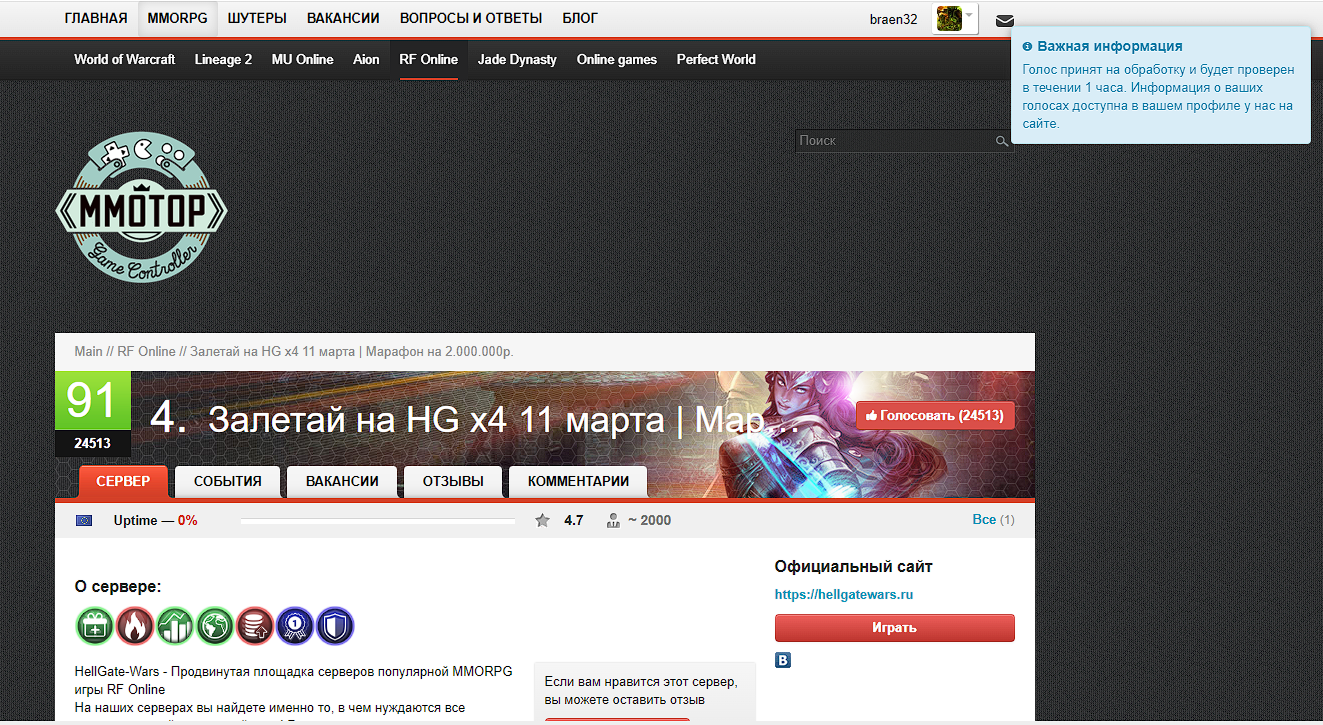Click the 24513 votes counter under score
The image size is (1323, 725).
tap(92, 443)
